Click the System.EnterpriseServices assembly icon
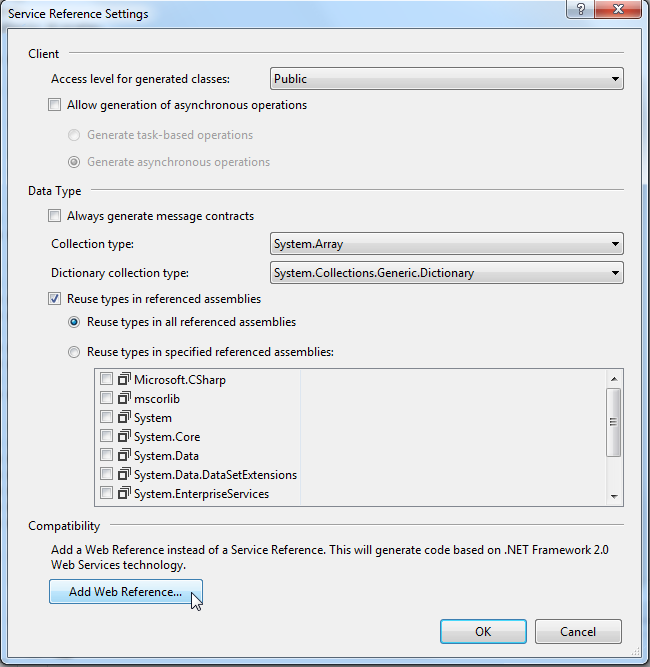This screenshot has height=667, width=650. click(x=125, y=494)
